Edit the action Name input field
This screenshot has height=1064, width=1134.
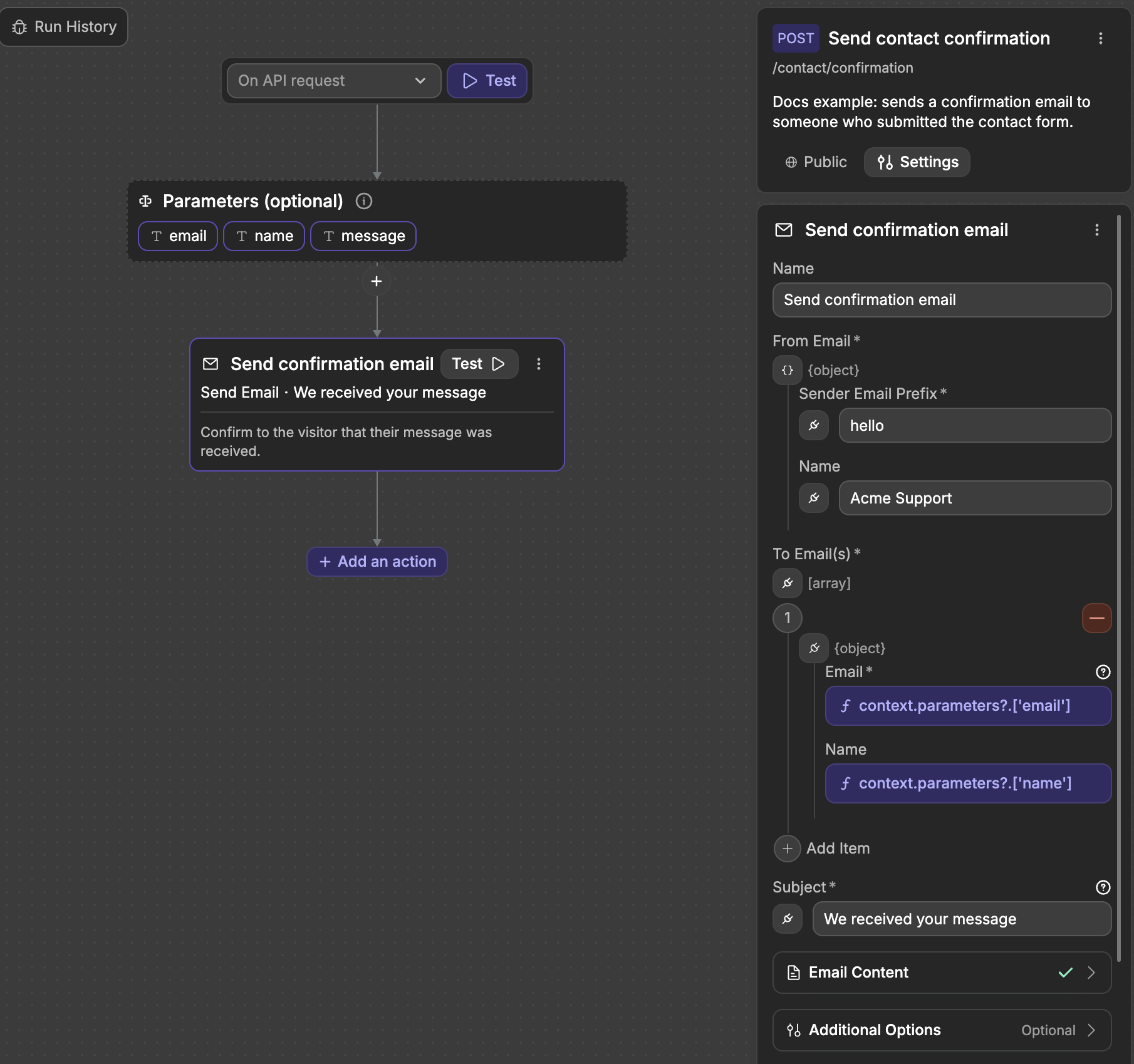click(x=942, y=300)
